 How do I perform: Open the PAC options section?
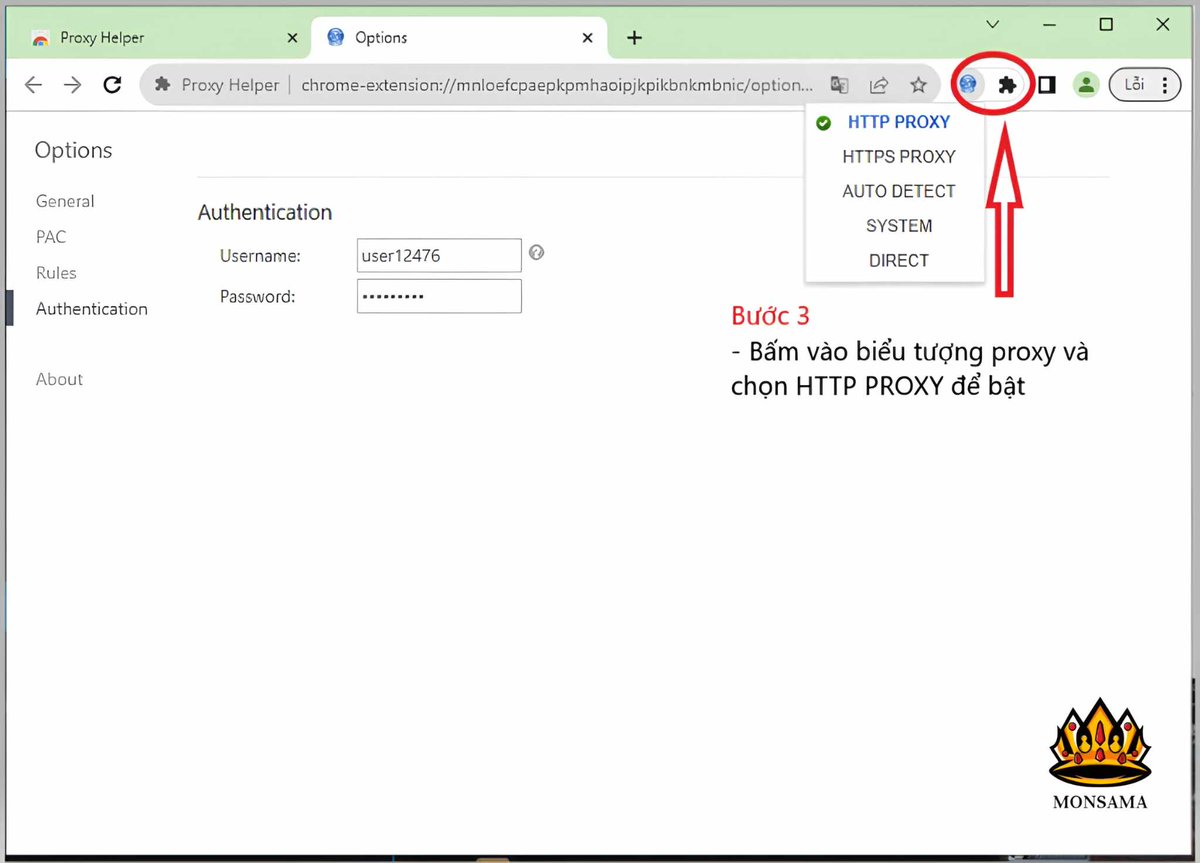tap(51, 237)
